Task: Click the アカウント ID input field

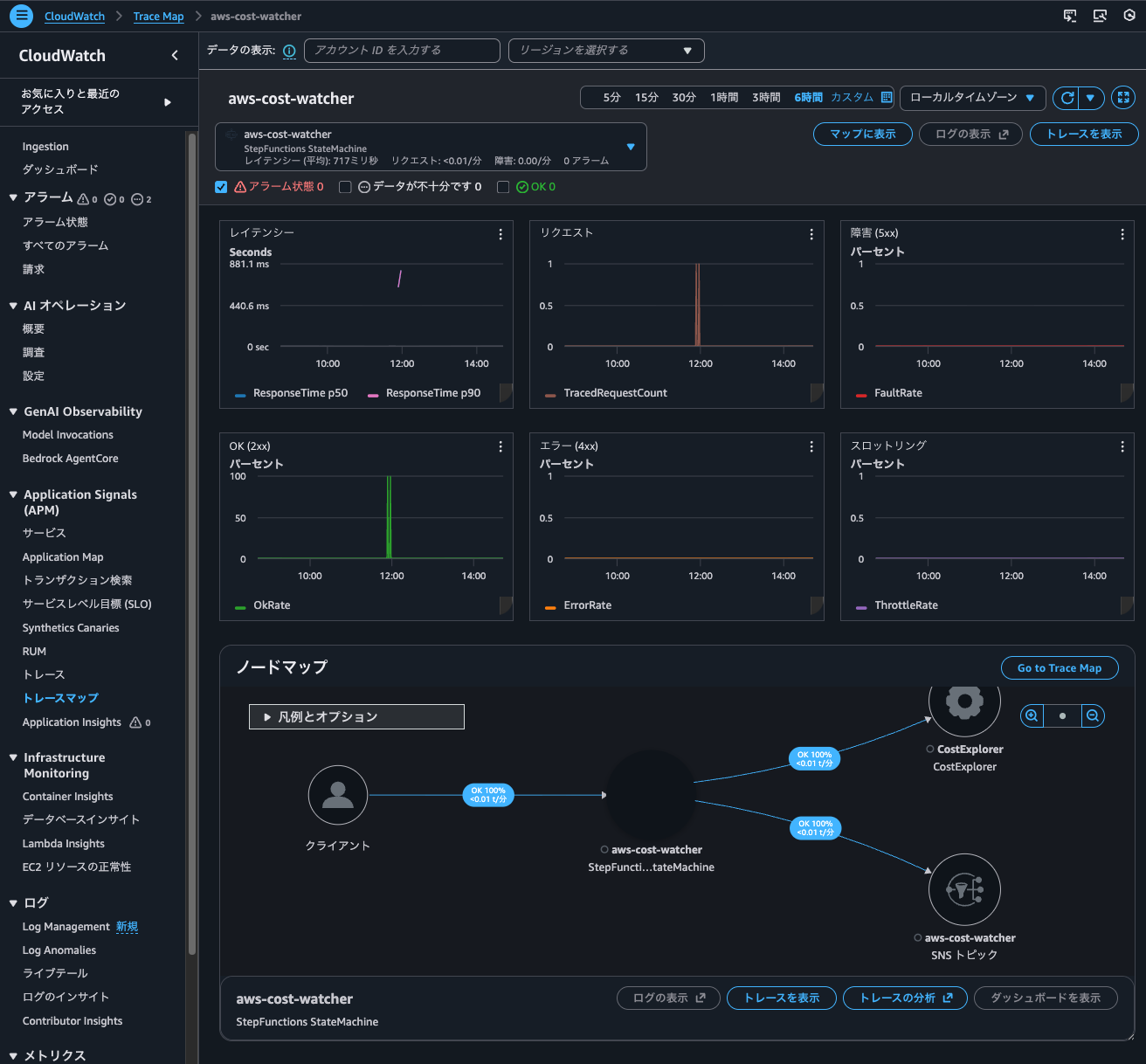Action: pos(402,50)
